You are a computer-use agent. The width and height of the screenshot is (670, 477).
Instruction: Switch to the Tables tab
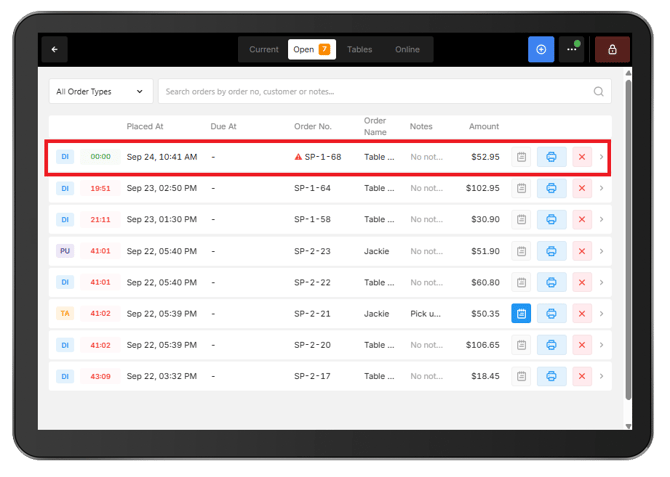(359, 50)
